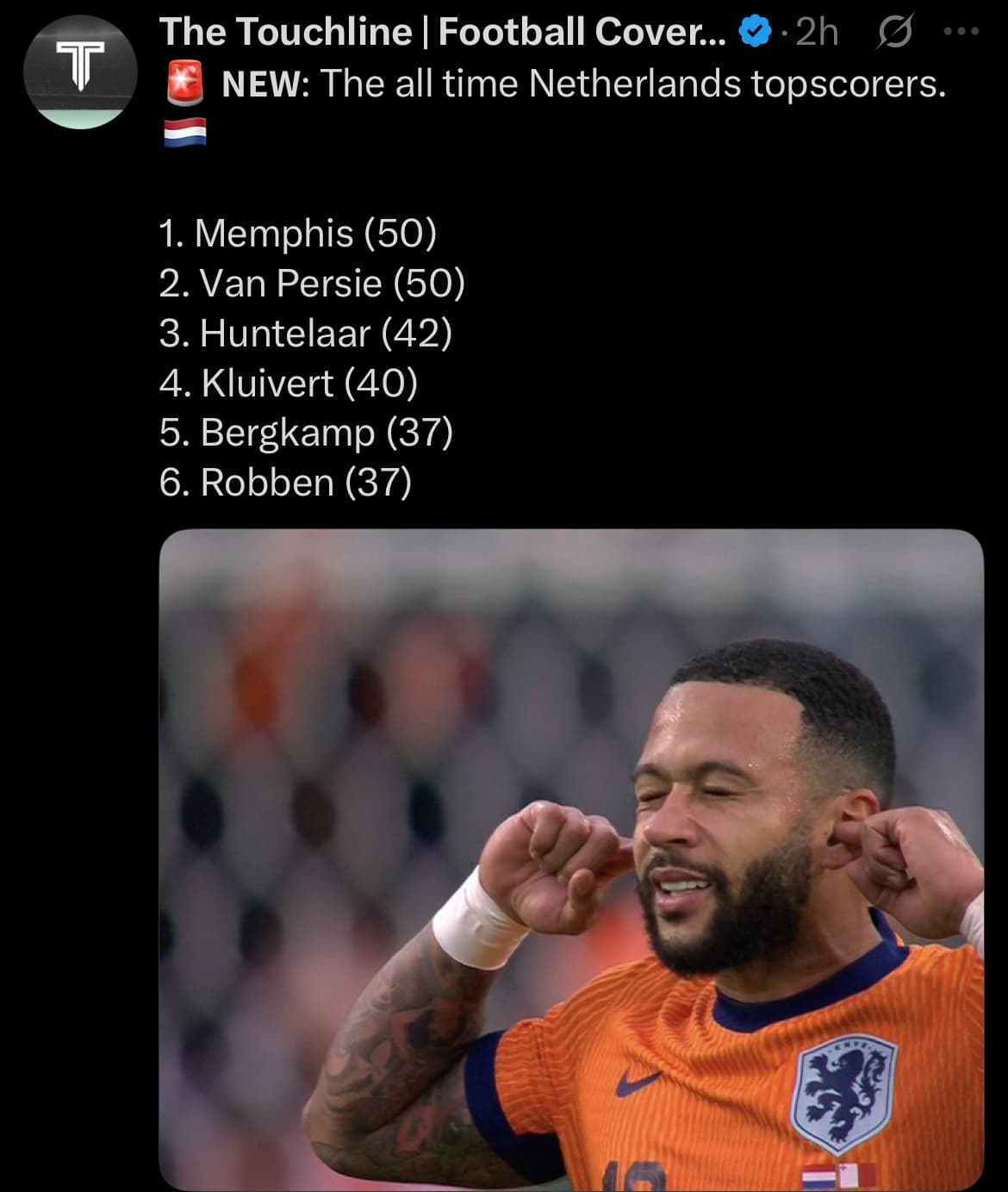The image size is (1008, 1192).
Task: Open the Memphis celebration photo
Action: point(571,859)
